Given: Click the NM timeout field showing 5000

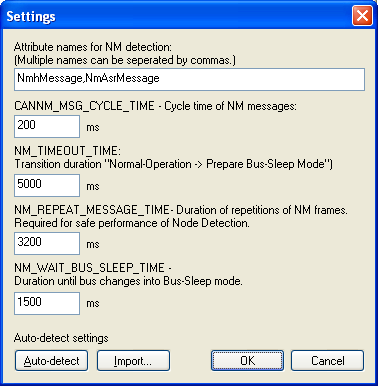Looking at the screenshot, I should tap(47, 185).
